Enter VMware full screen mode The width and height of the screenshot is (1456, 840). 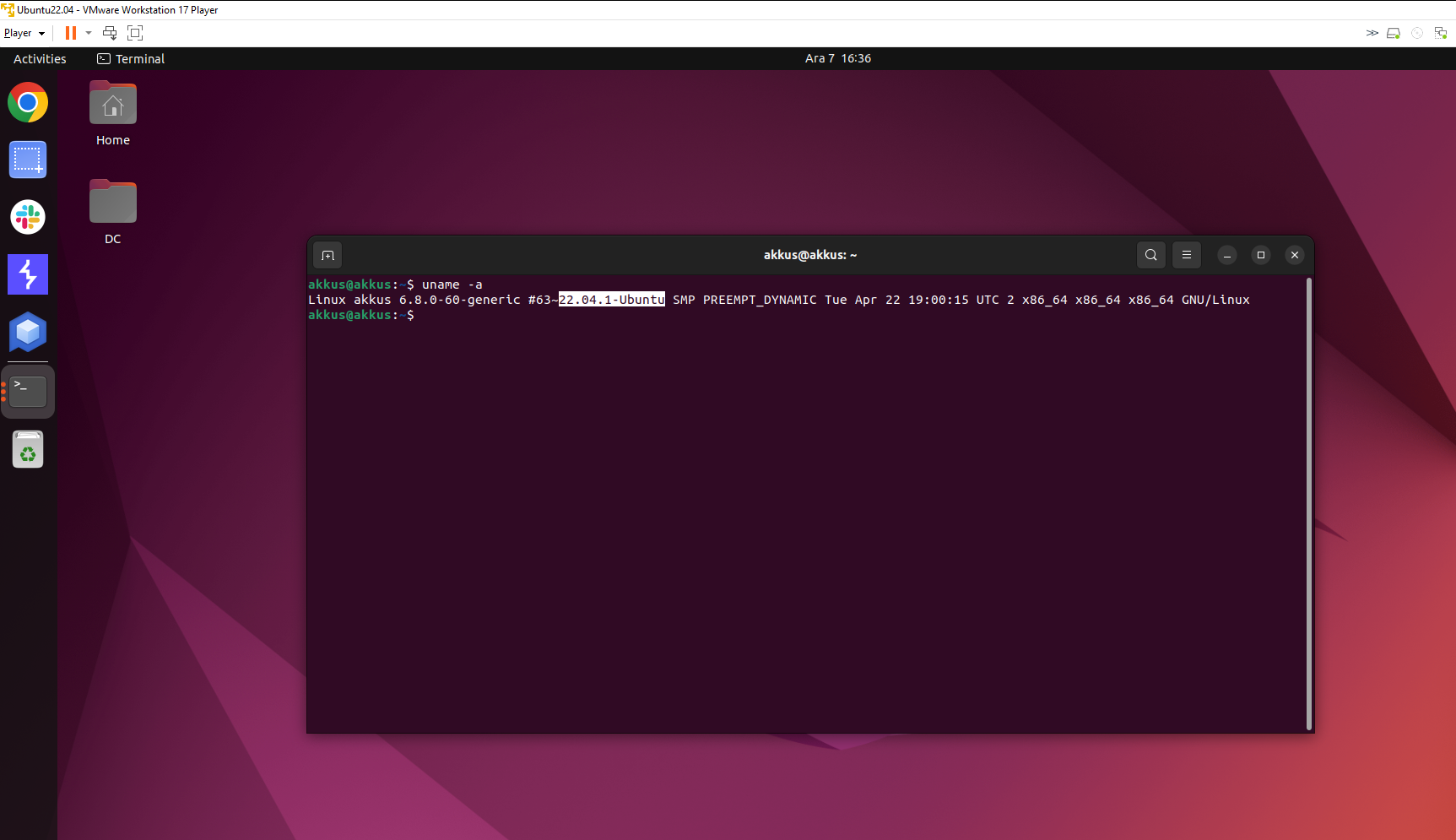point(135,33)
